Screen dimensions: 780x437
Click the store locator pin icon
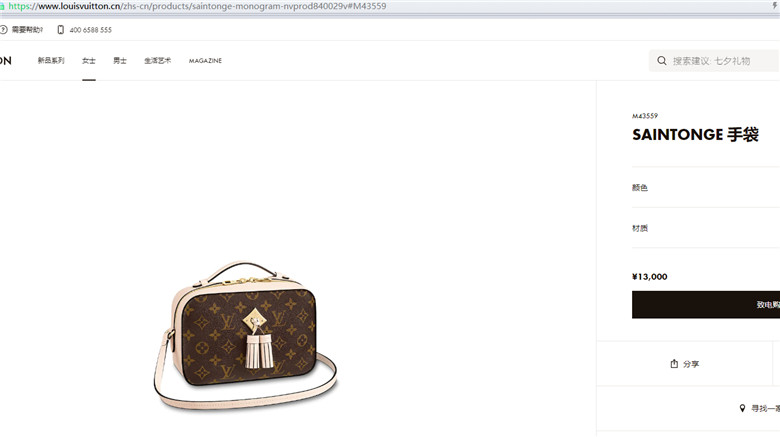(x=742, y=408)
